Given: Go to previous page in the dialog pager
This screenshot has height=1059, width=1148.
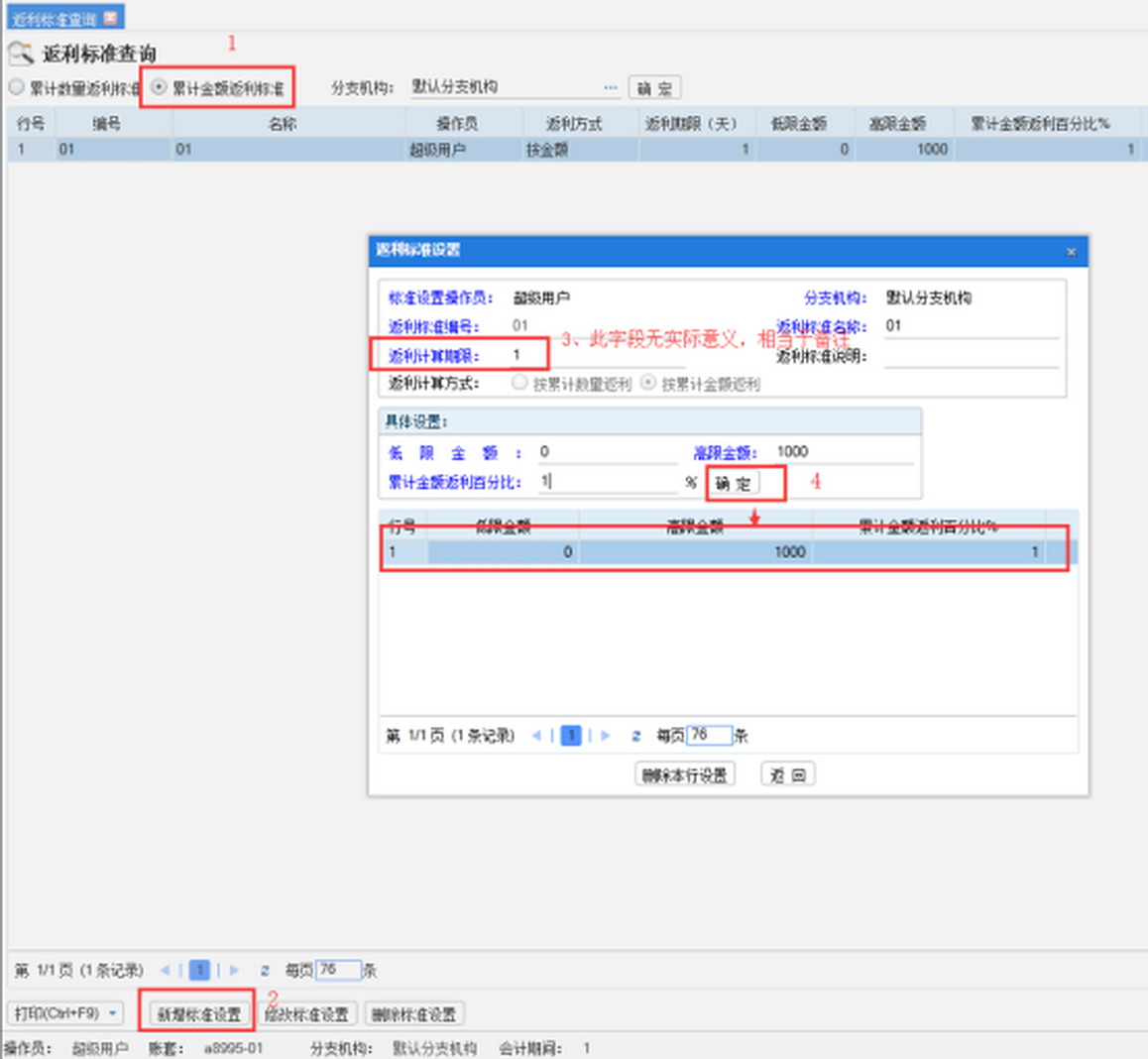Looking at the screenshot, I should [536, 736].
